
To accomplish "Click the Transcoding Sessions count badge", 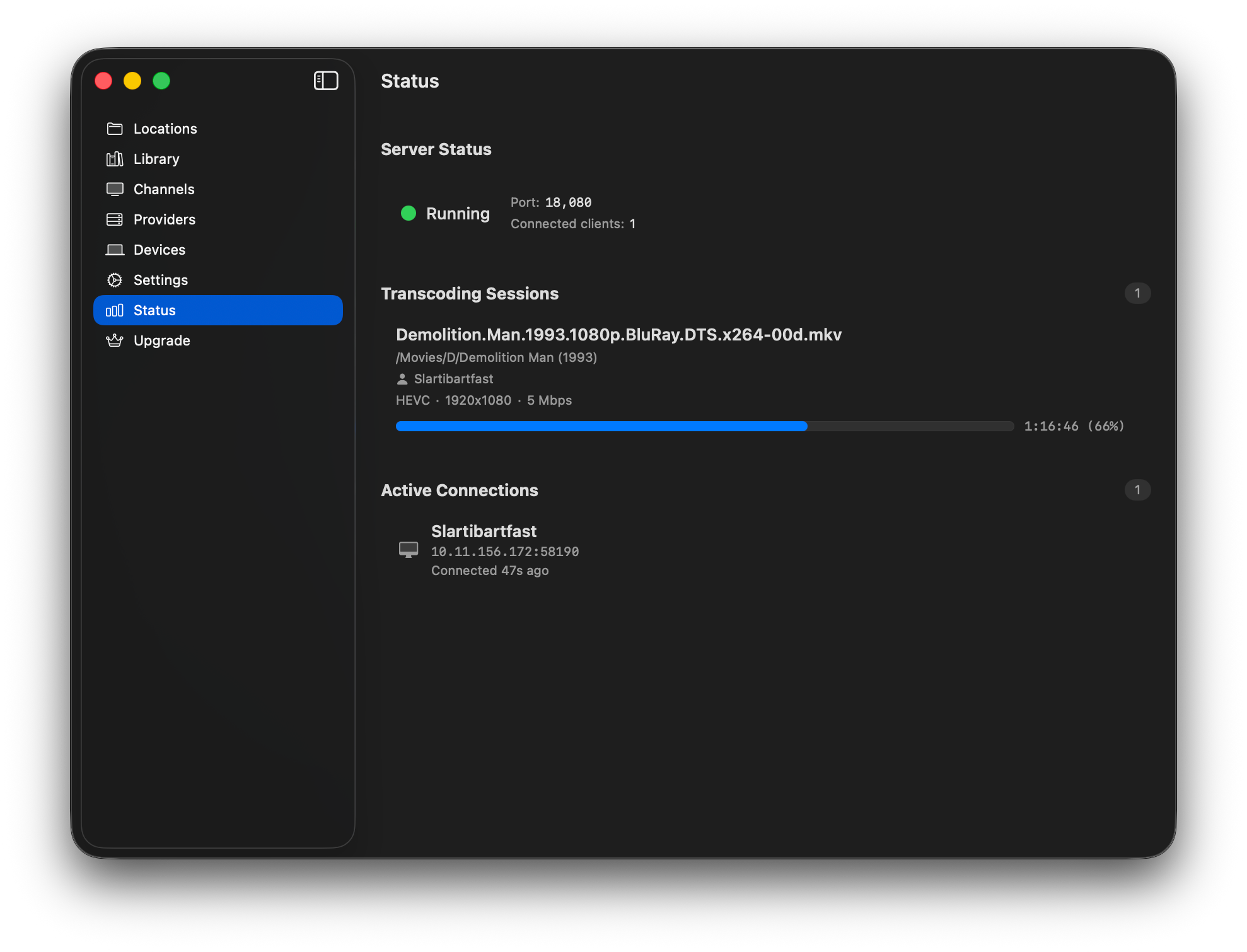I will click(1137, 293).
